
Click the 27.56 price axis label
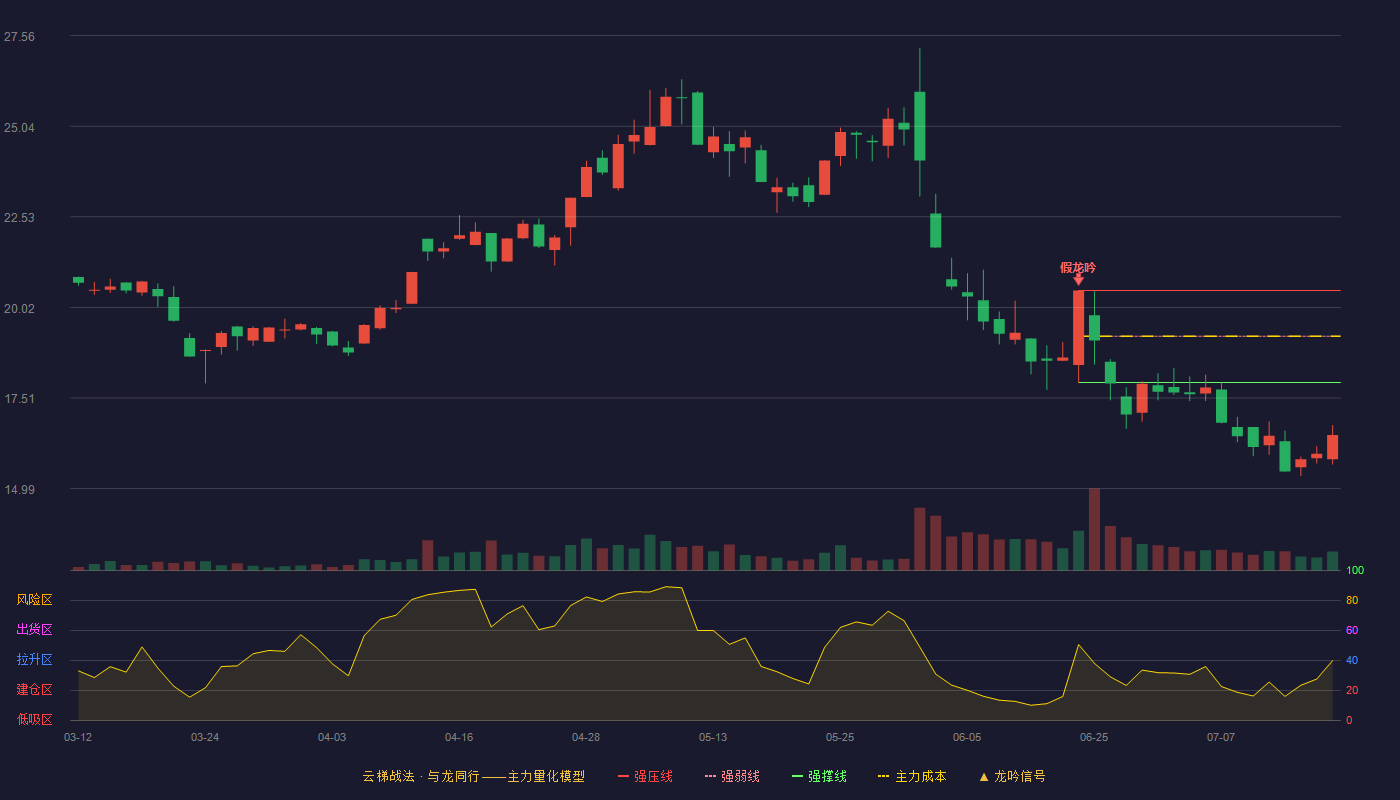click(x=19, y=37)
